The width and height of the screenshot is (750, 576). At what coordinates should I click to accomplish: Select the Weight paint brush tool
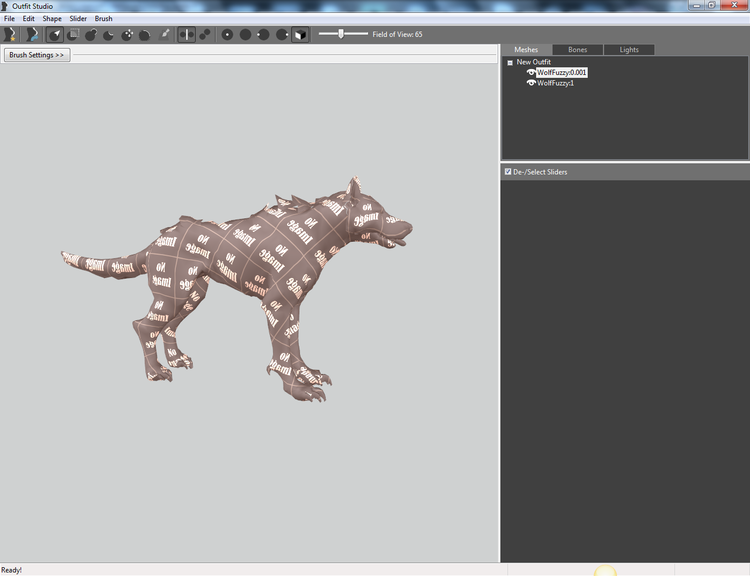tap(164, 34)
